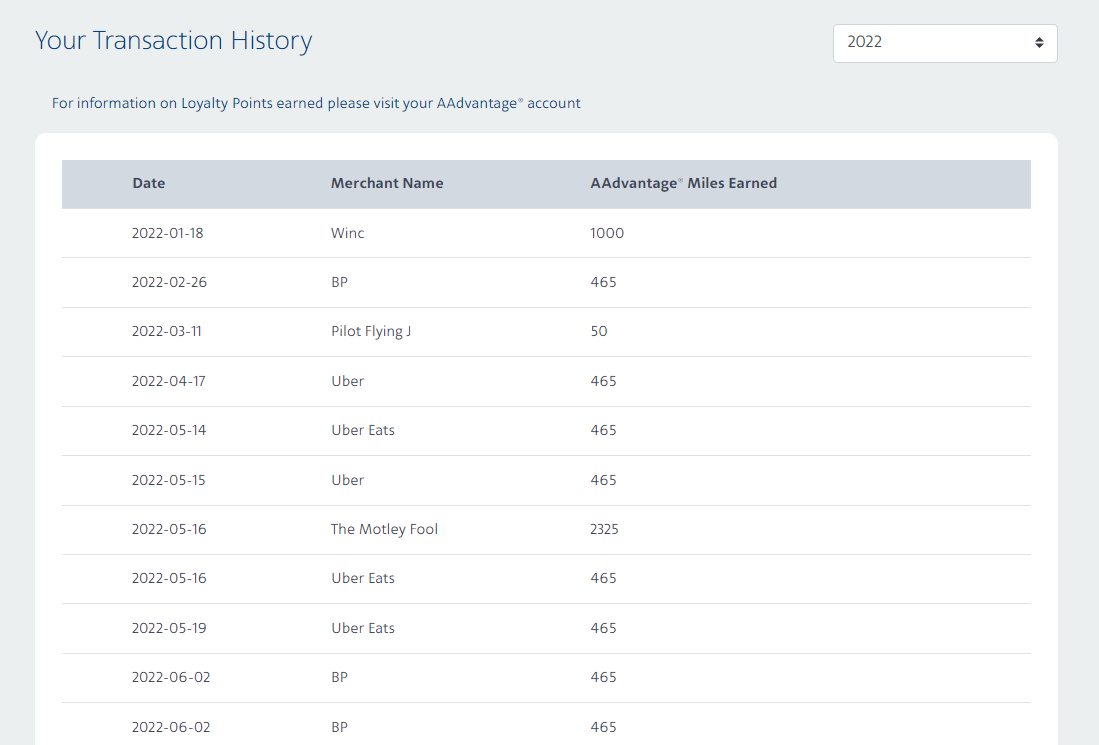Click the Loyalty Points information notice text

coord(316,103)
